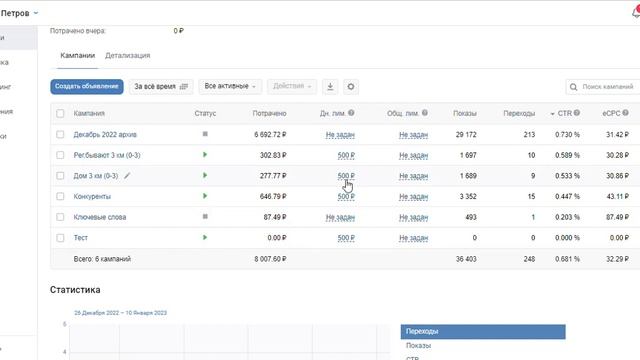Edit daily limit 500 ₽ for Дом 3 км
The width and height of the screenshot is (640, 360).
tap(346, 176)
